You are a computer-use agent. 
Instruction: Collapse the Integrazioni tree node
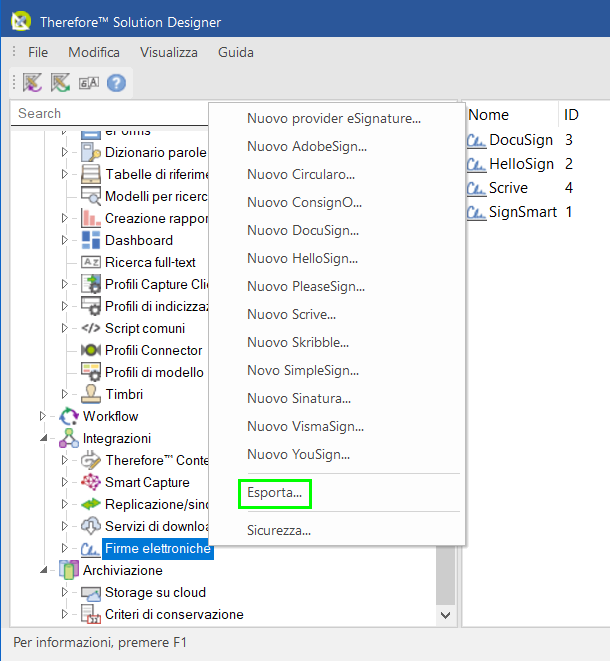click(43, 438)
